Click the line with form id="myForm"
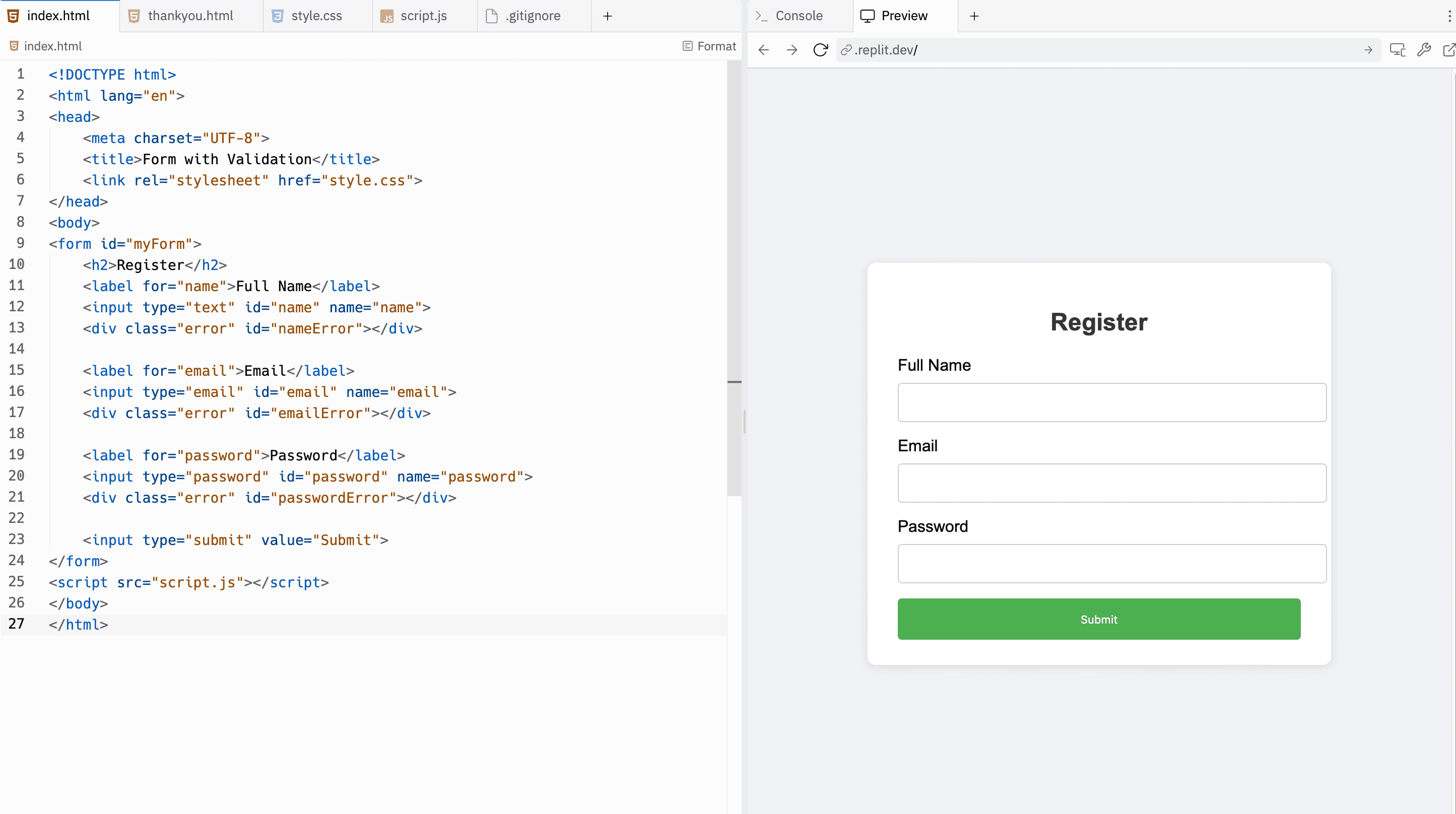This screenshot has width=1456, height=814. coord(125,244)
